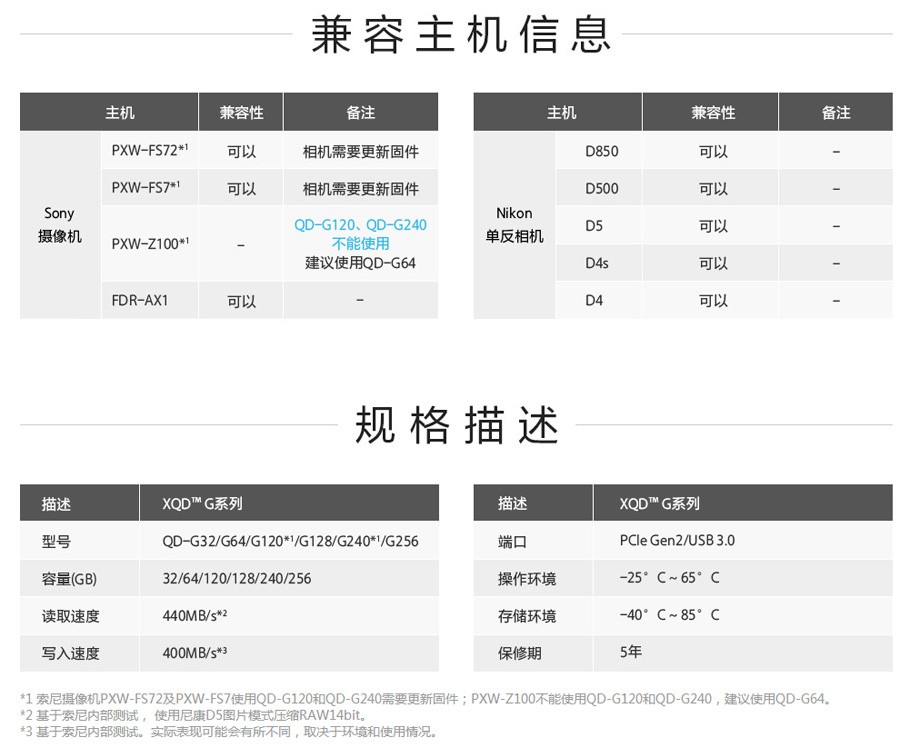Click the 写入速度 label
Image resolution: width=900 pixels, height=748 pixels.
coord(70,653)
